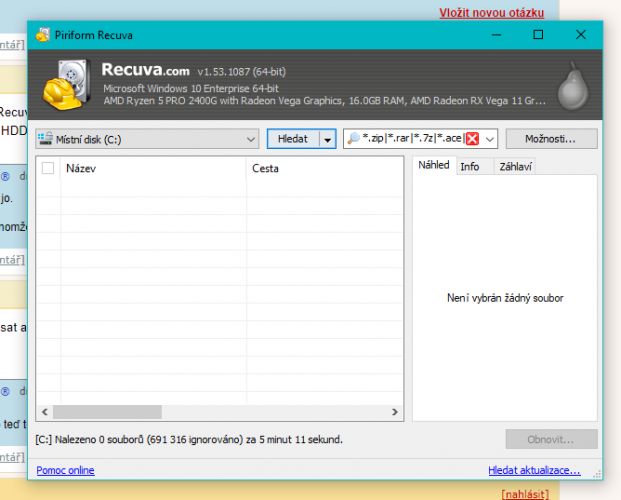Sort results by Cesta column header
The height and width of the screenshot is (500, 621).
(x=324, y=168)
